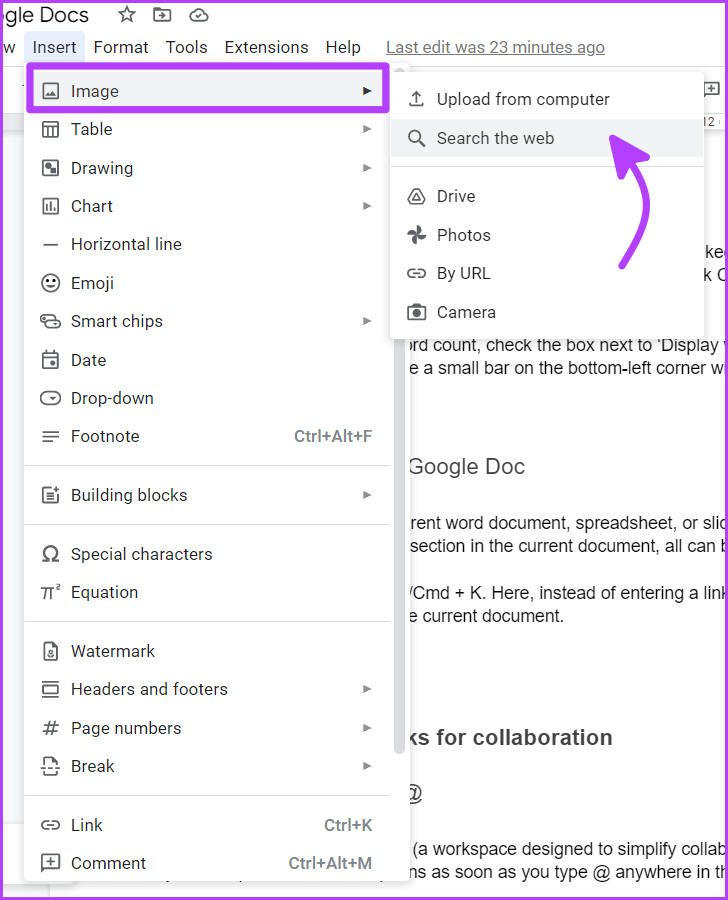Image resolution: width=728 pixels, height=900 pixels.
Task: Click the Headers and footers icon
Action: 51,689
